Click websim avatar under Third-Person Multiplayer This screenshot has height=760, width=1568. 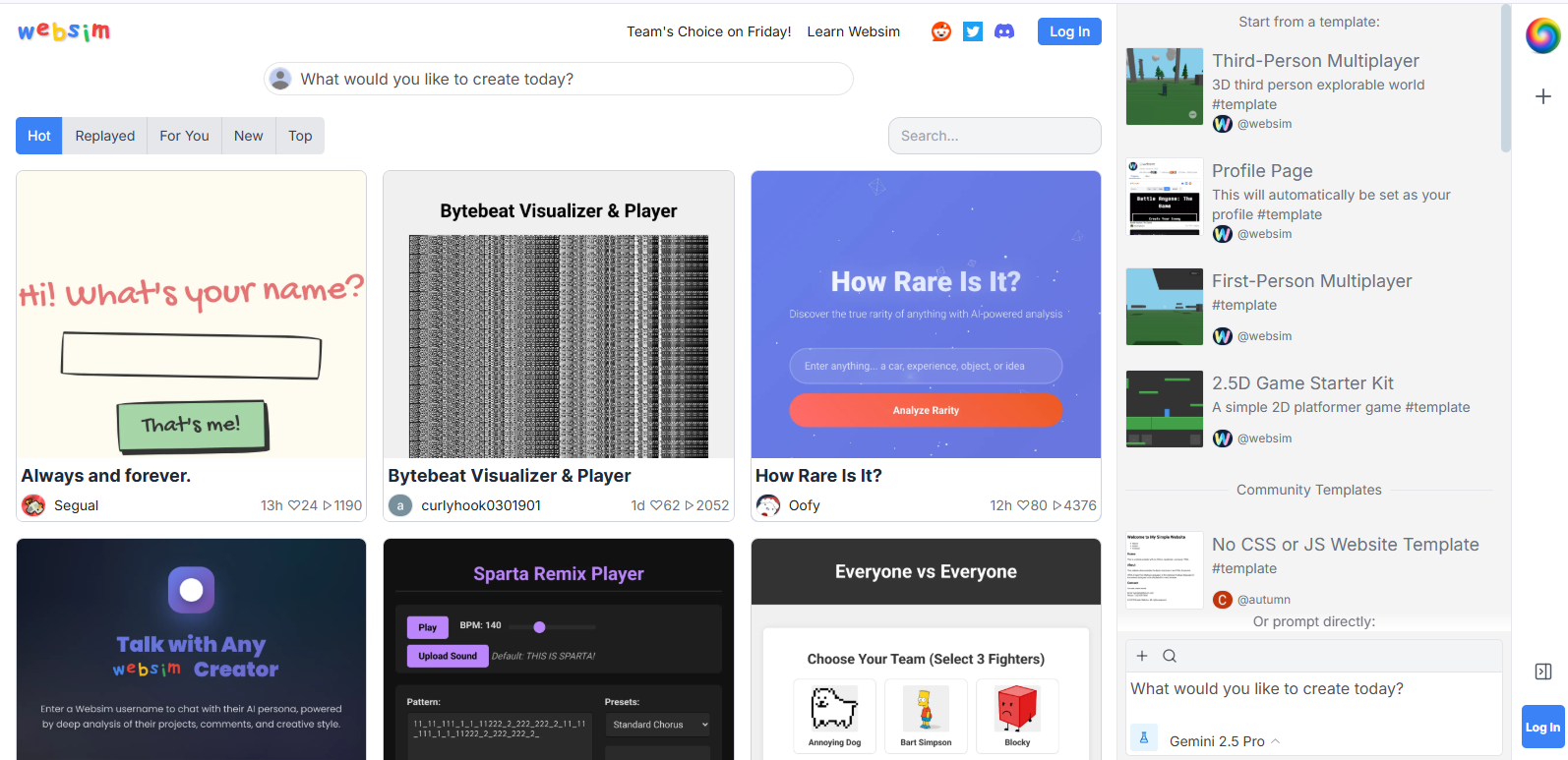[x=1223, y=124]
